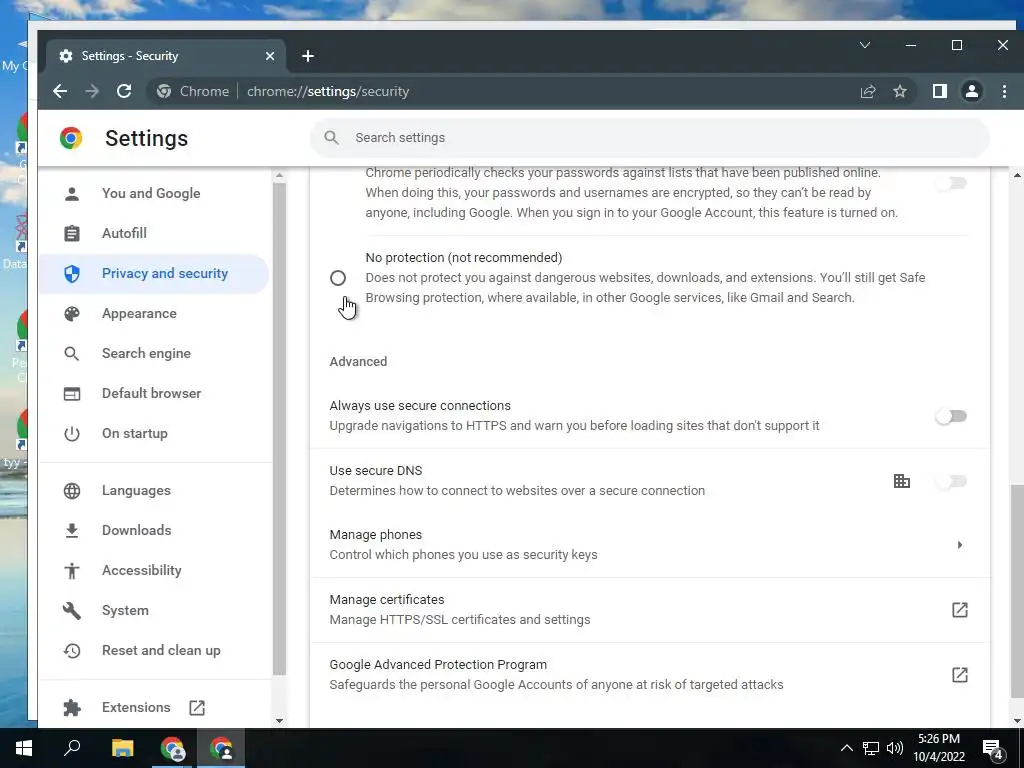Click the volume speaker tray icon
Viewport: 1024px width, 768px height.
895,748
